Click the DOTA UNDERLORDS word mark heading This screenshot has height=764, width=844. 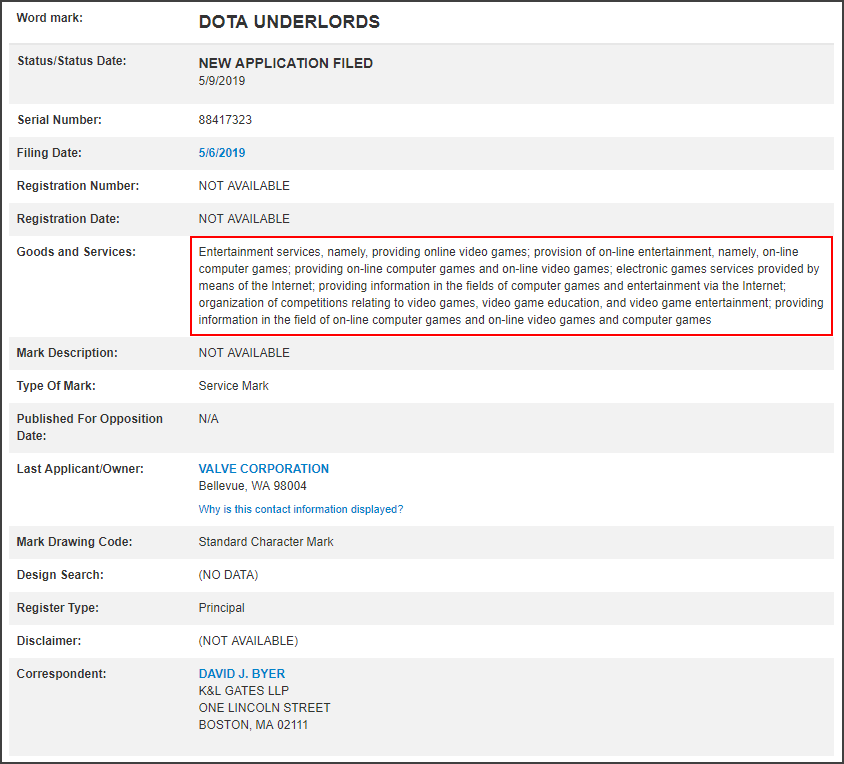point(289,22)
